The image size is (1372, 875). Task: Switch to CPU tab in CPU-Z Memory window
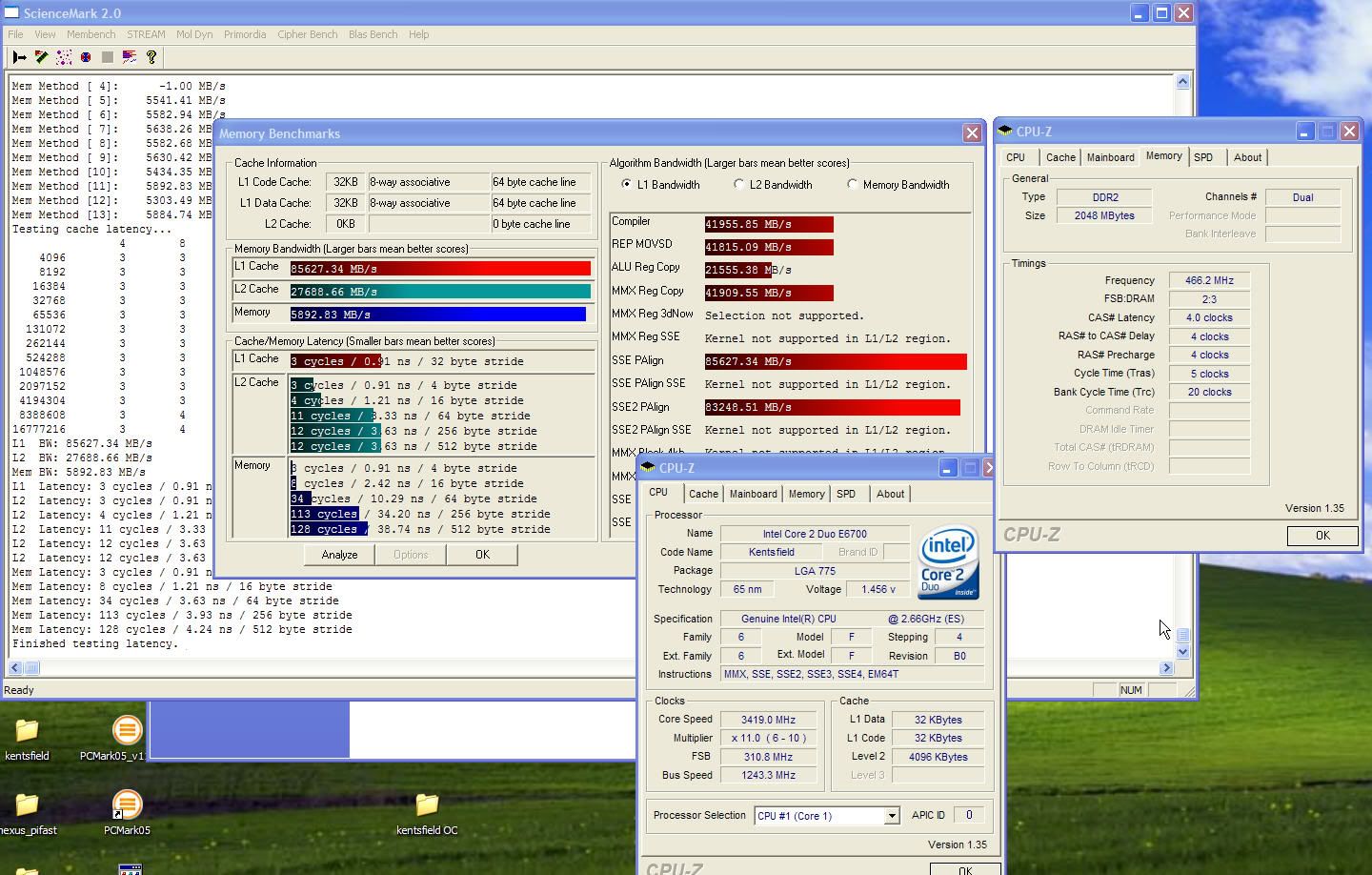click(1016, 157)
